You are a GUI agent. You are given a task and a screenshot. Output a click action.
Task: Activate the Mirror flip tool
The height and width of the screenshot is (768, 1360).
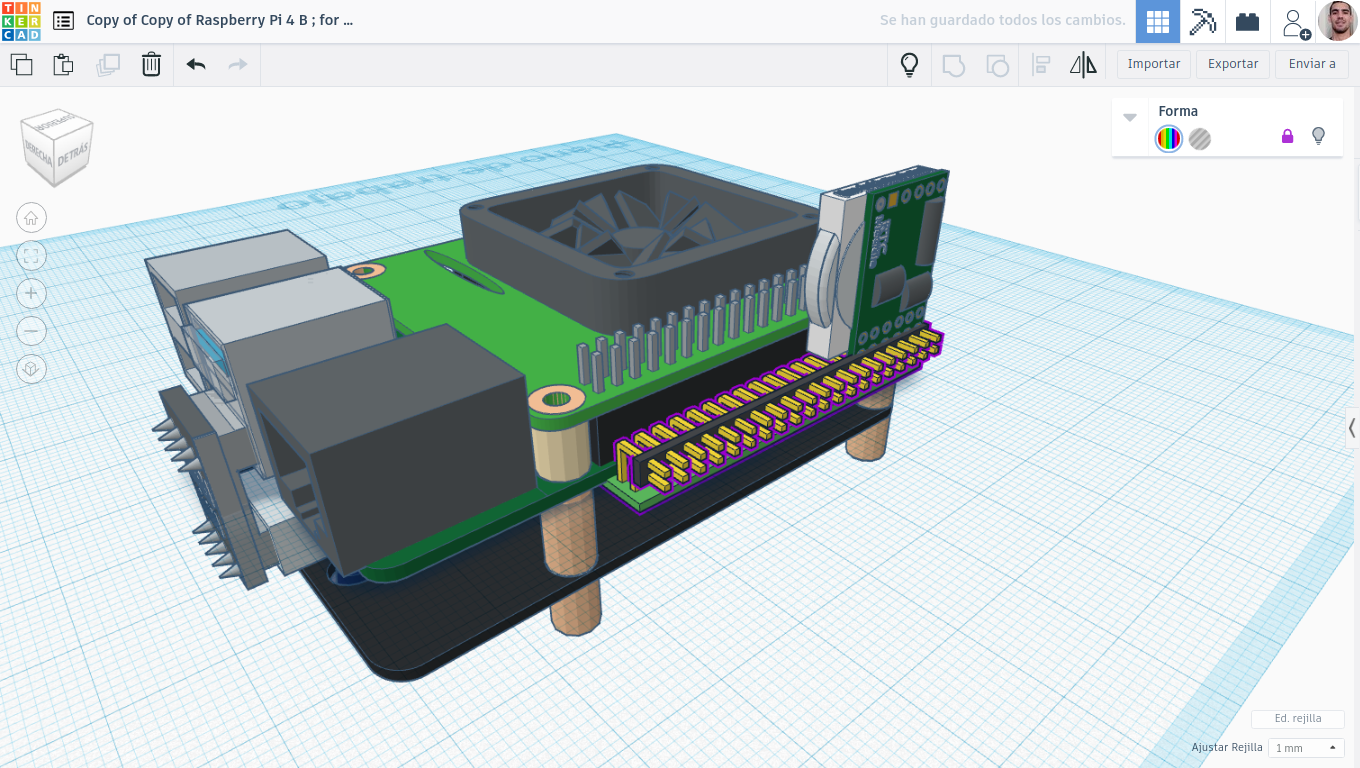(1083, 66)
